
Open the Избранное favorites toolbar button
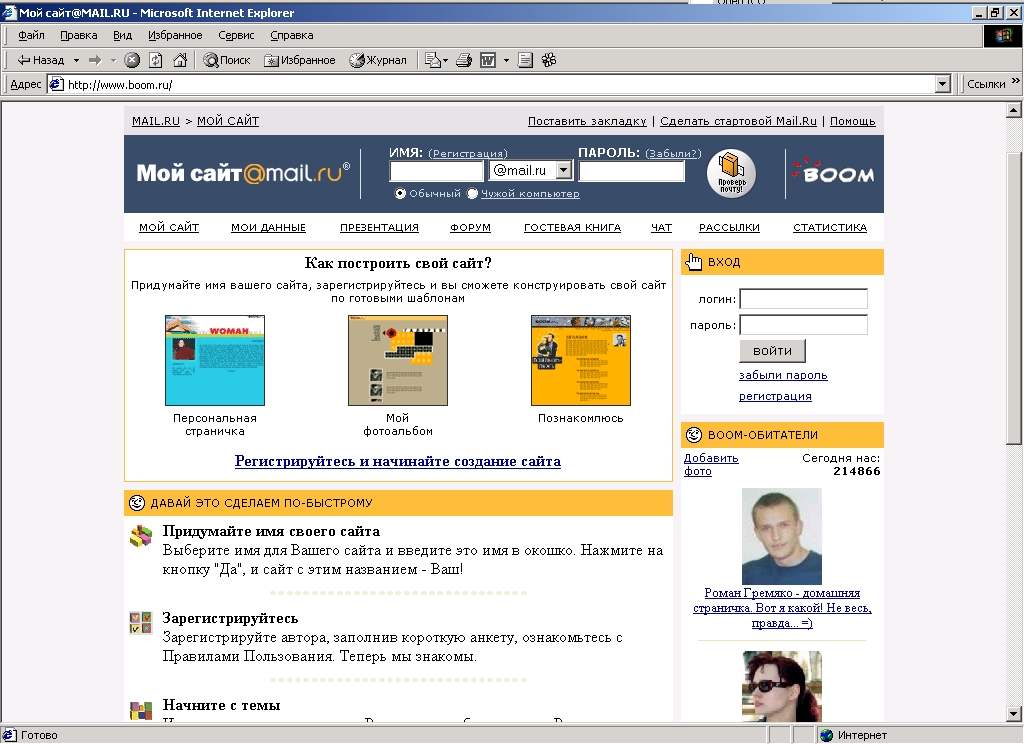[300, 60]
